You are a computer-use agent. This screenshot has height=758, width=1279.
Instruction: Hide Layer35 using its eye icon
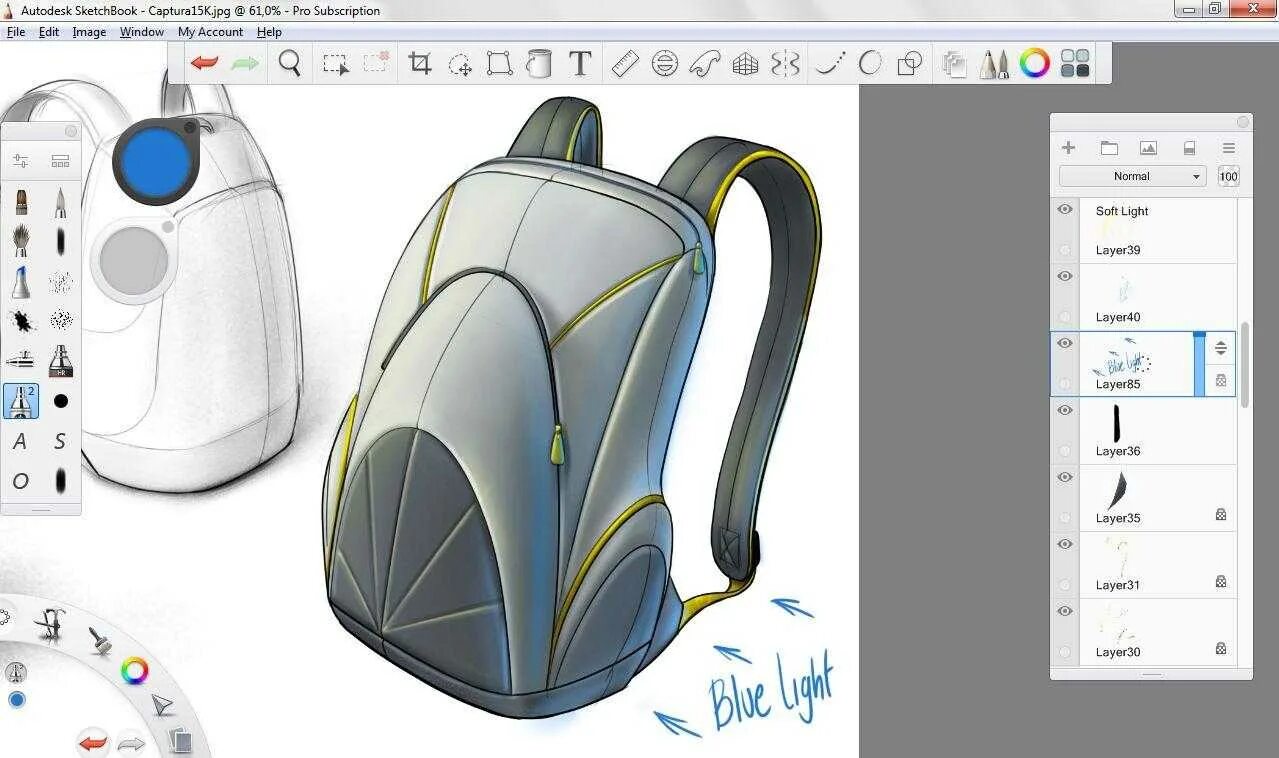[1065, 477]
